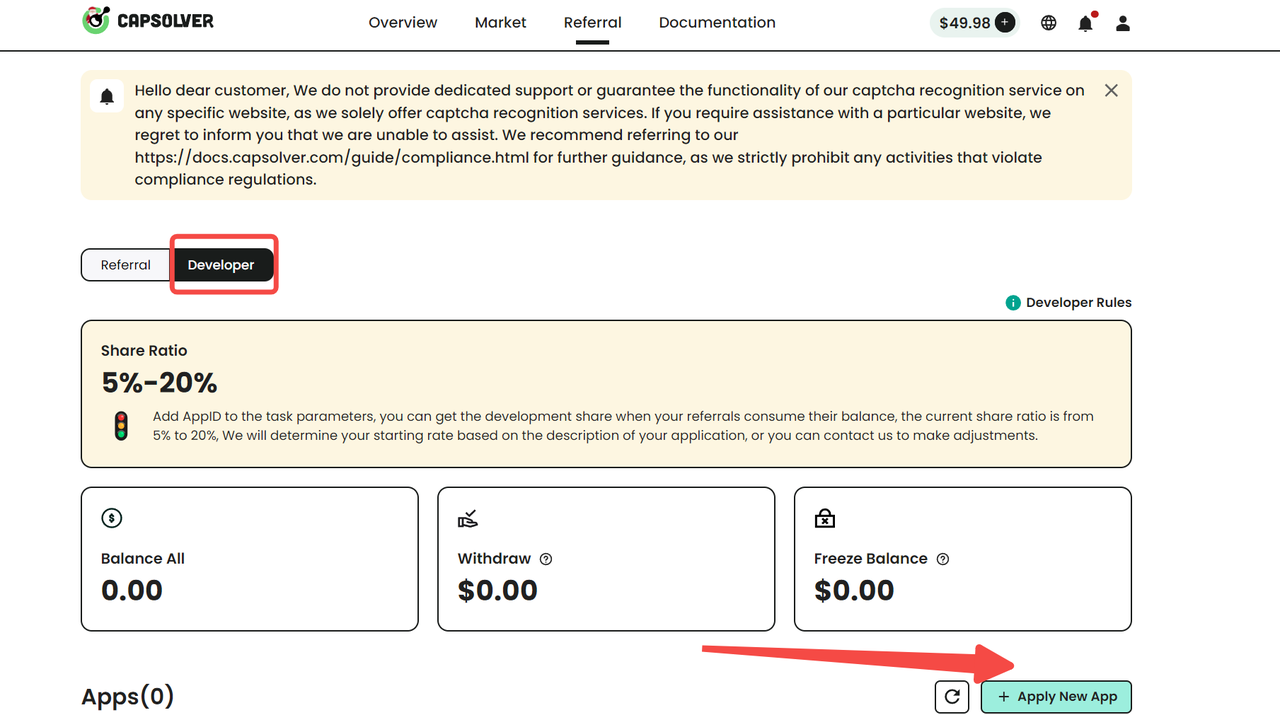The image size is (1280, 715).
Task: Click the $49.98 account balance
Action: pos(964,22)
